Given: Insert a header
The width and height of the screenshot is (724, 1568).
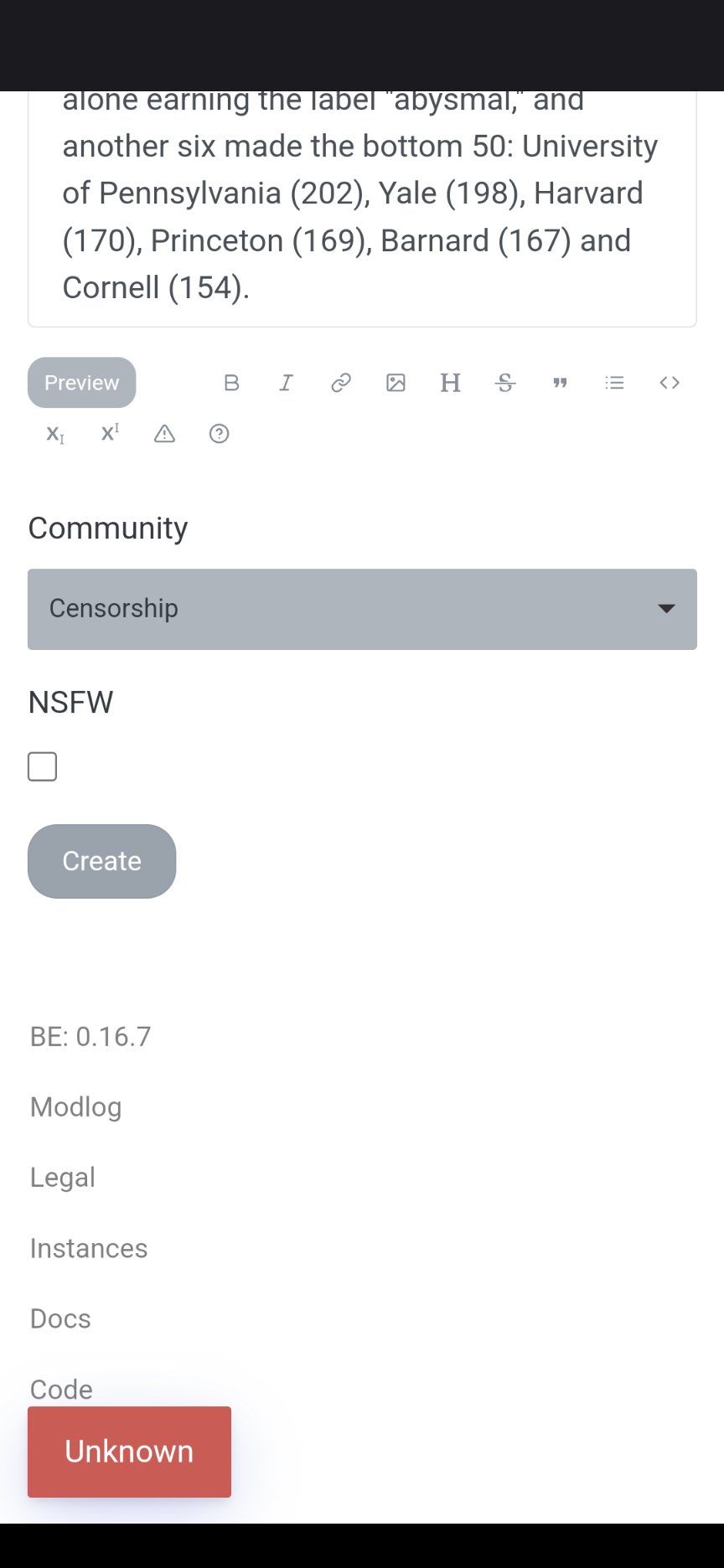Looking at the screenshot, I should [x=451, y=383].
